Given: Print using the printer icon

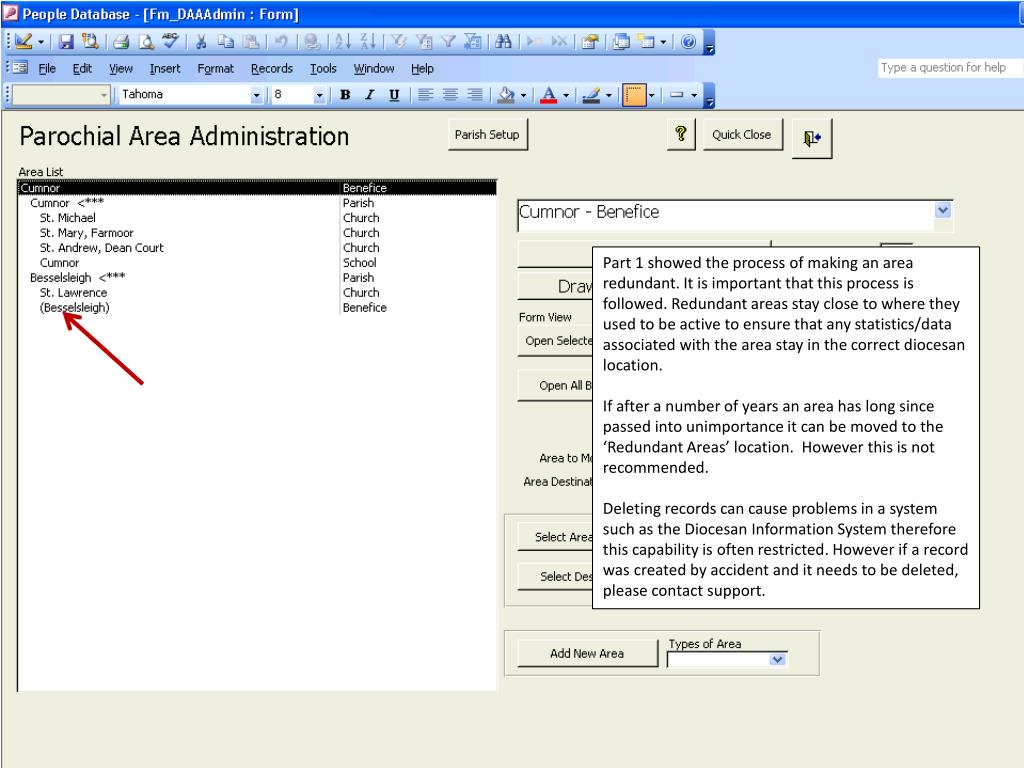Looking at the screenshot, I should [x=121, y=42].
